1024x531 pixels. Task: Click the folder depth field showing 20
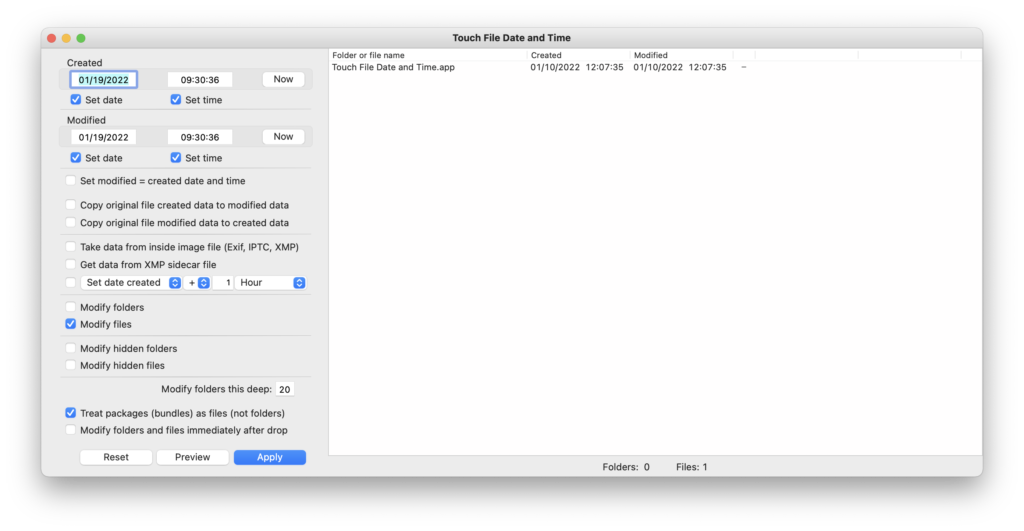click(x=285, y=389)
